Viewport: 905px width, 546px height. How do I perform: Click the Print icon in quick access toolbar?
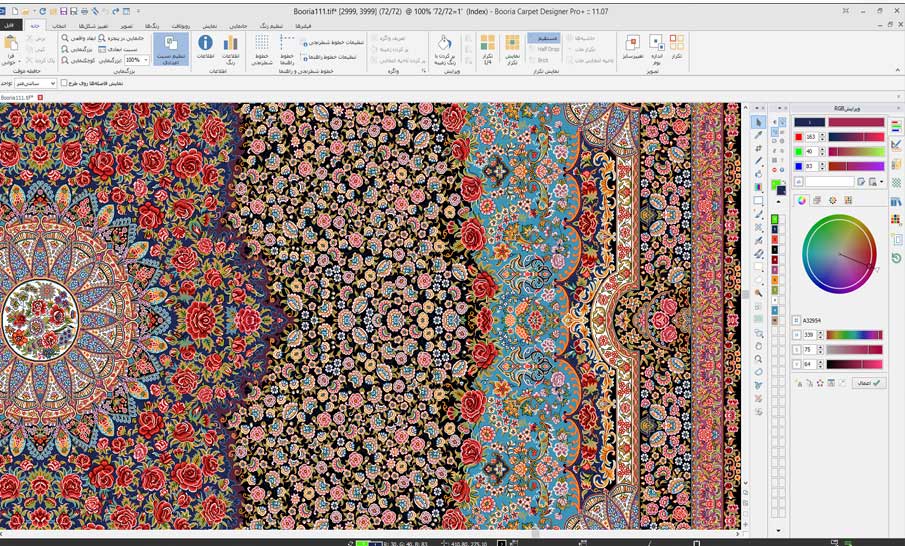84,11
